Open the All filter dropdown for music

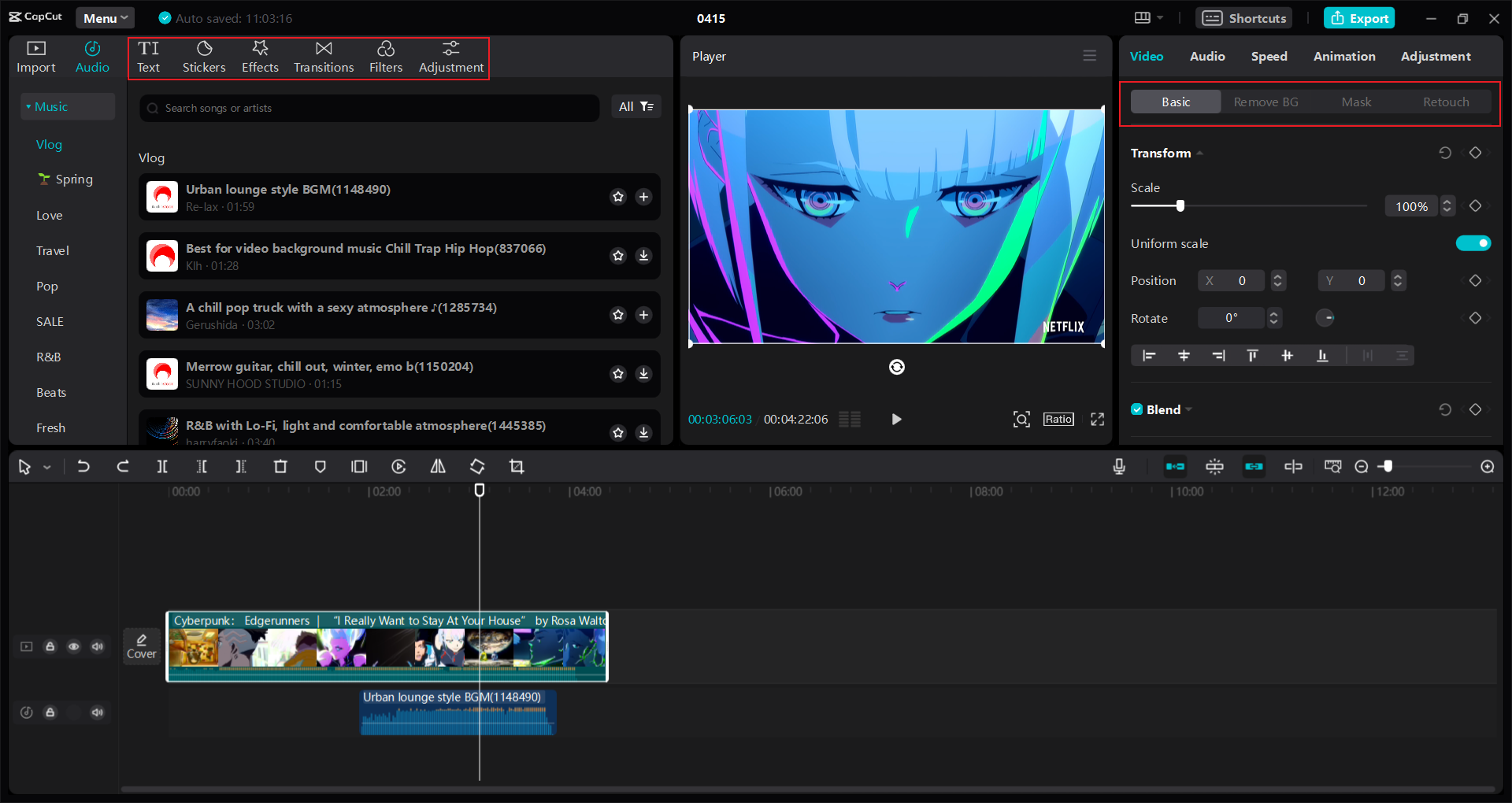click(x=636, y=106)
